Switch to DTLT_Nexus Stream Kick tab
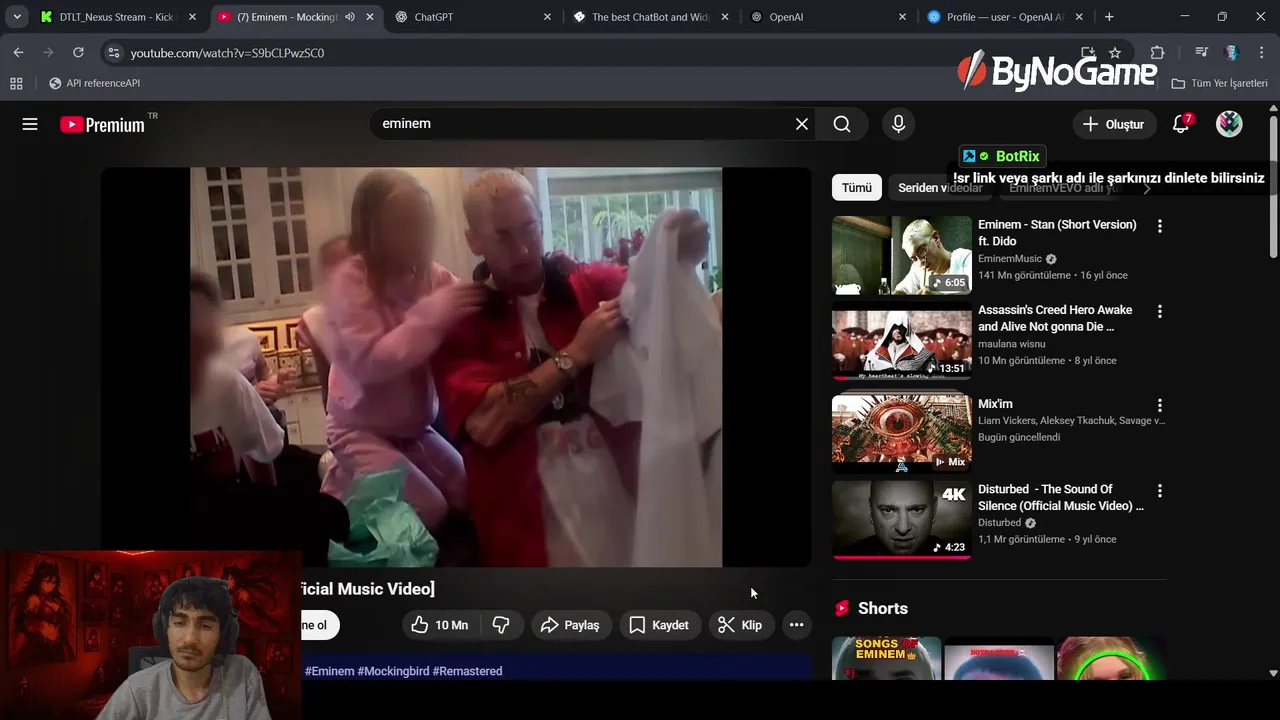Image resolution: width=1280 pixels, height=720 pixels. [116, 17]
